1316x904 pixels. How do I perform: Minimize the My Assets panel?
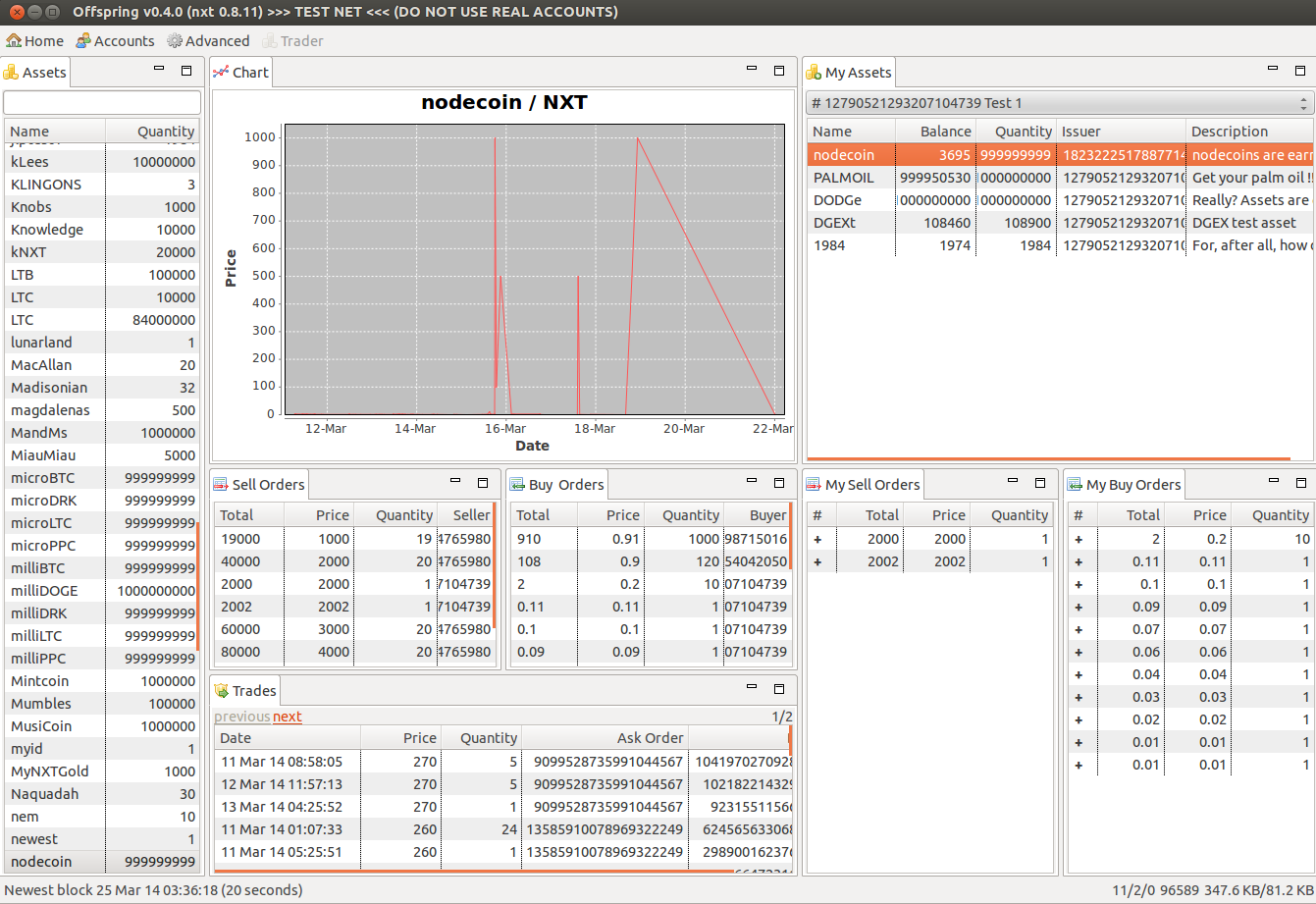pyautogui.click(x=1273, y=70)
